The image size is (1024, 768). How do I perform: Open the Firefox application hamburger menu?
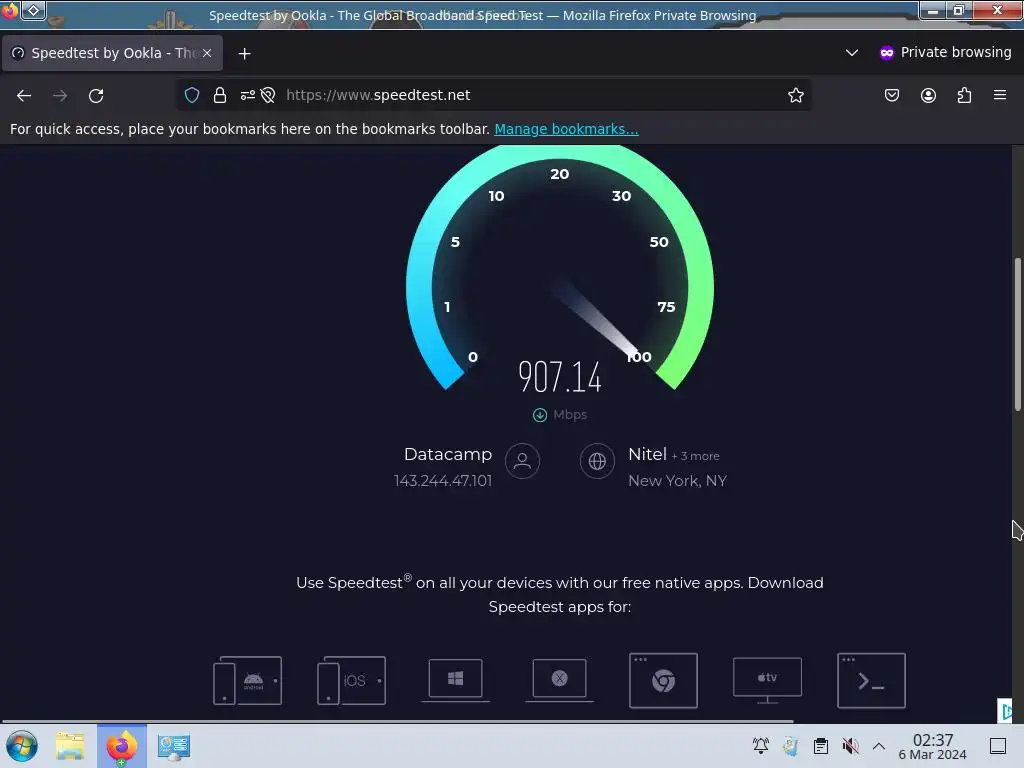[1000, 95]
